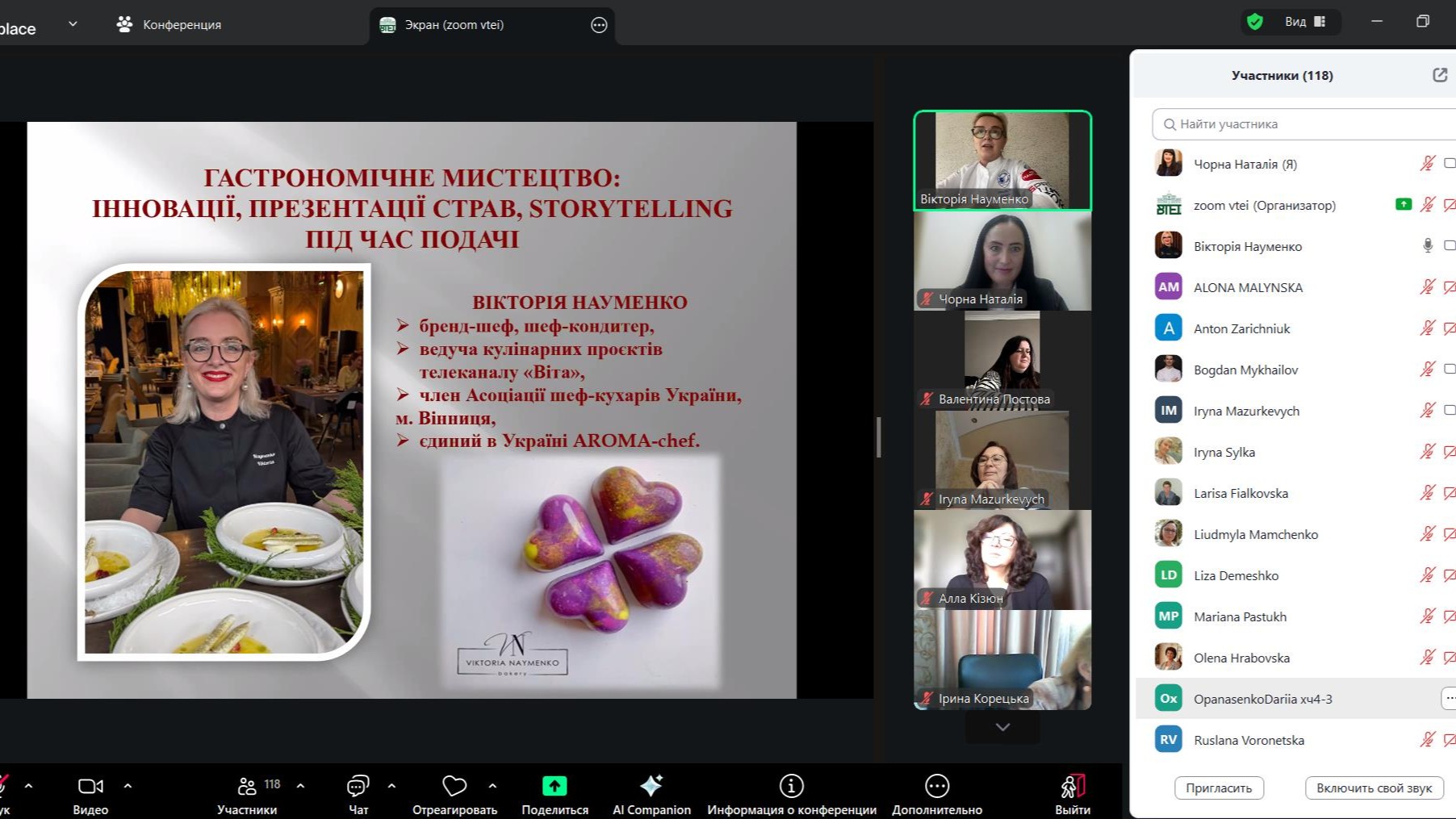
Task: Click the green encryption shield icon
Action: coord(1254,22)
